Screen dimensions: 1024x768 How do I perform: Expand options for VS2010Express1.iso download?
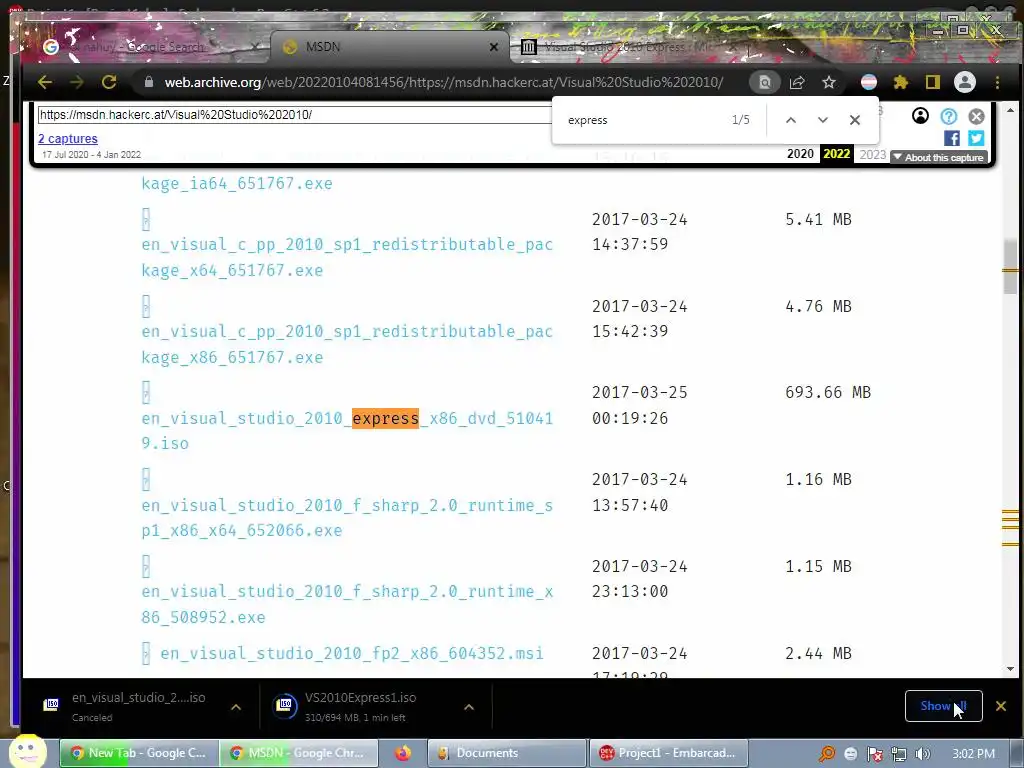click(469, 707)
